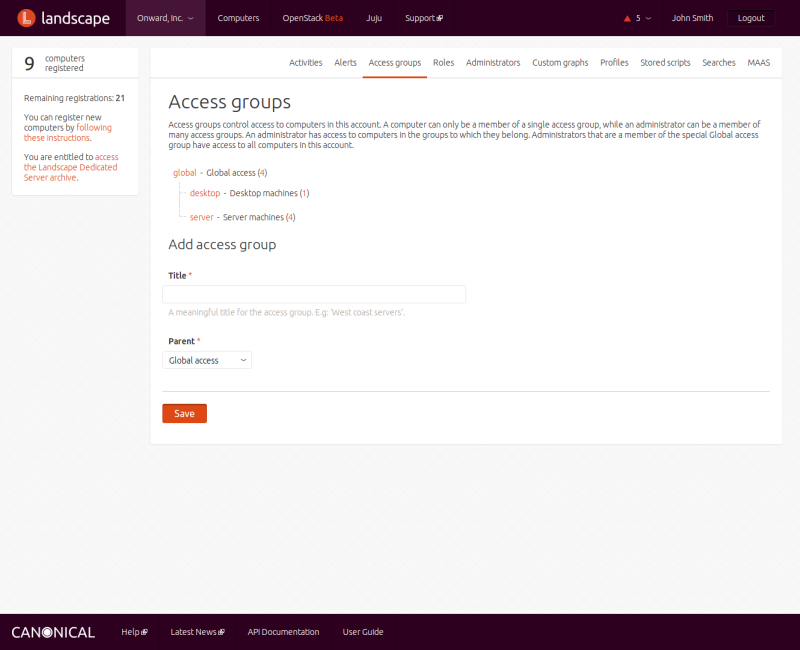Open the MAAS tab
800x650 pixels.
(x=758, y=63)
